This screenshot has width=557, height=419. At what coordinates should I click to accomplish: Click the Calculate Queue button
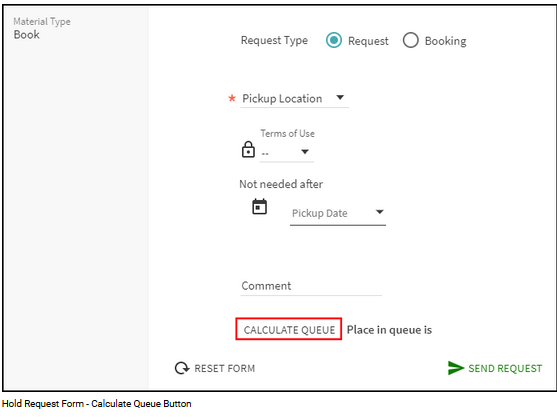[289, 329]
